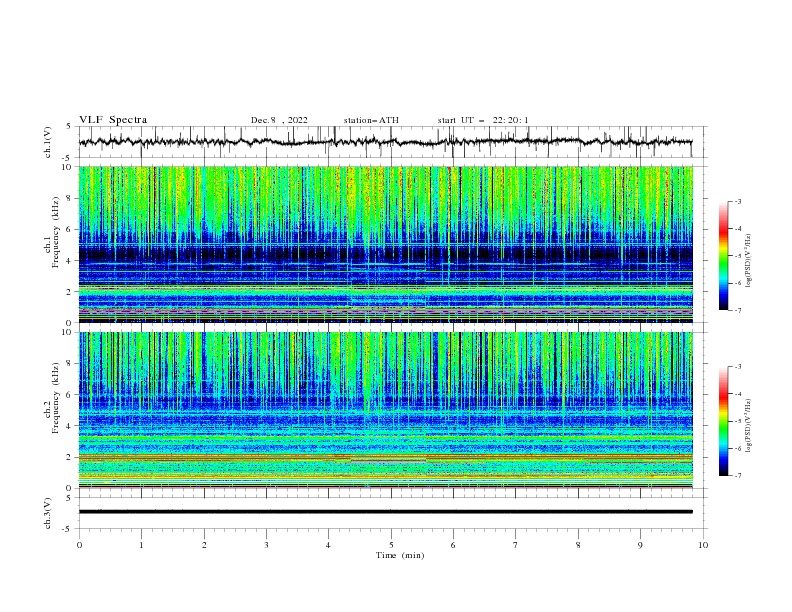
Task: Click time axis tick label "3"
Action: [266, 545]
